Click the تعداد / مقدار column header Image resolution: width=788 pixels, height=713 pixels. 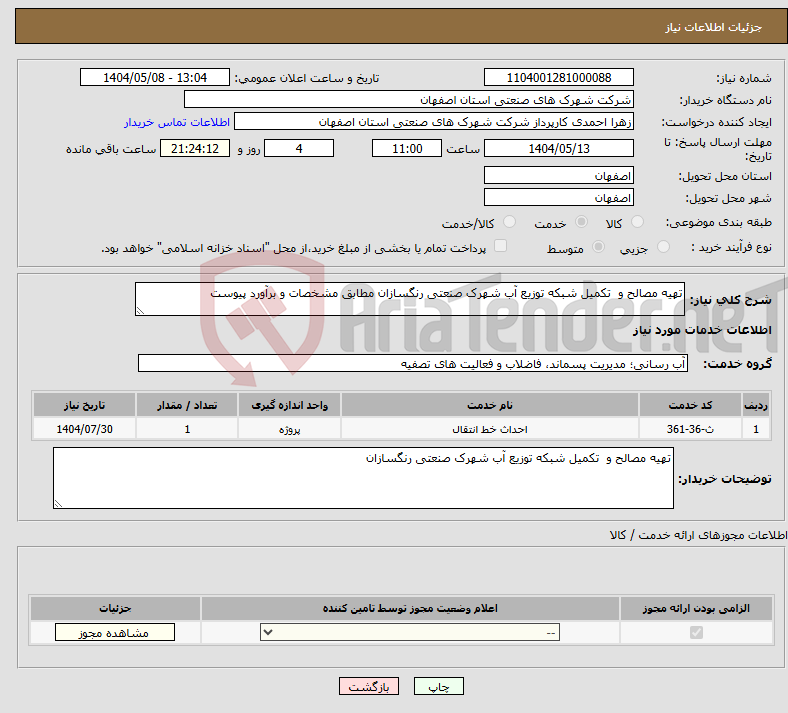click(187, 405)
